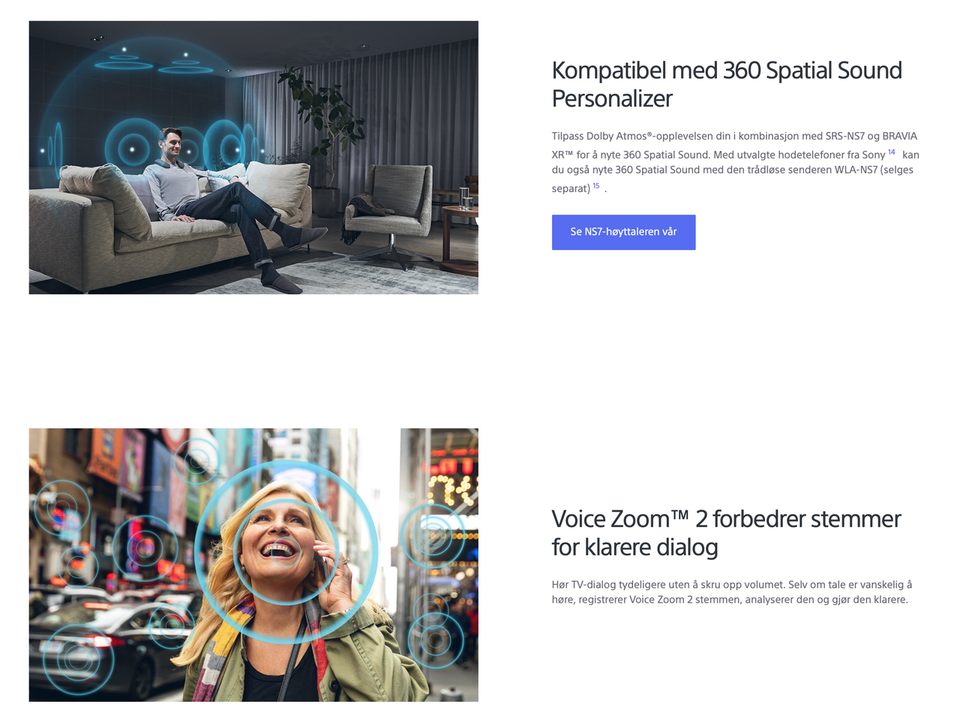Click the living room 360 Spatial Sound image
Viewport: 960px width, 725px height.
click(x=253, y=157)
